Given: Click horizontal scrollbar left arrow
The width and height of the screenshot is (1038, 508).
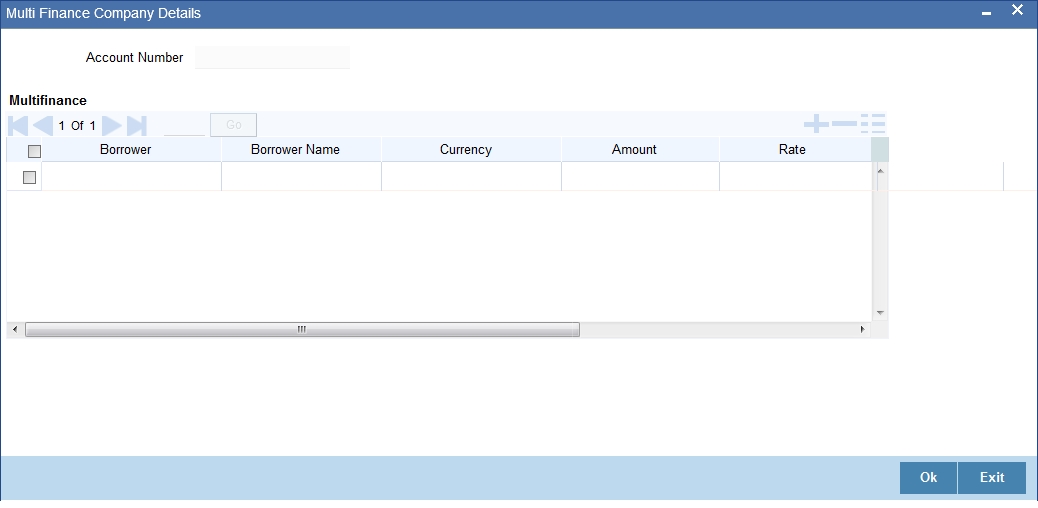Looking at the screenshot, I should pyautogui.click(x=15, y=329).
